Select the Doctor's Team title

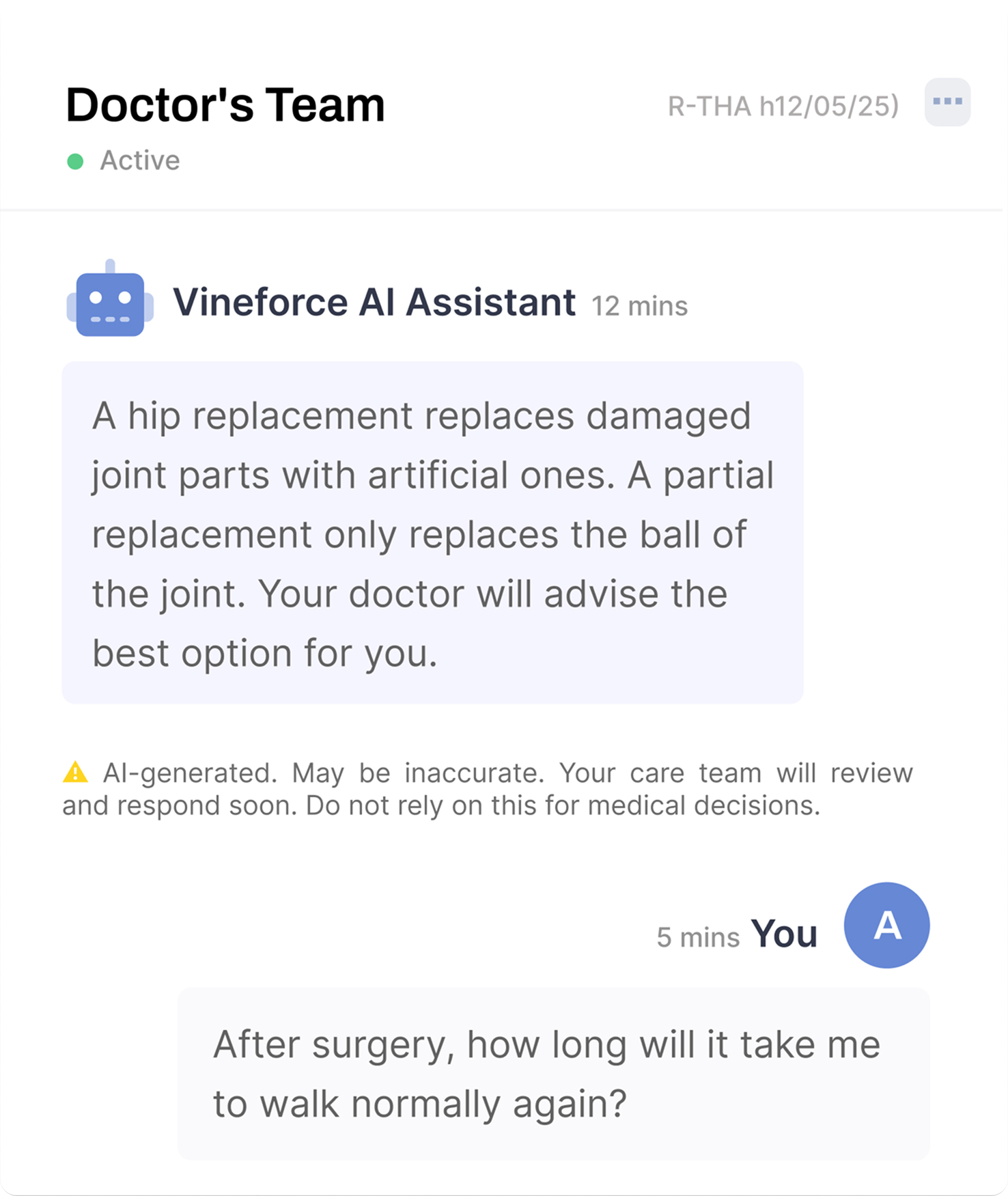click(225, 105)
